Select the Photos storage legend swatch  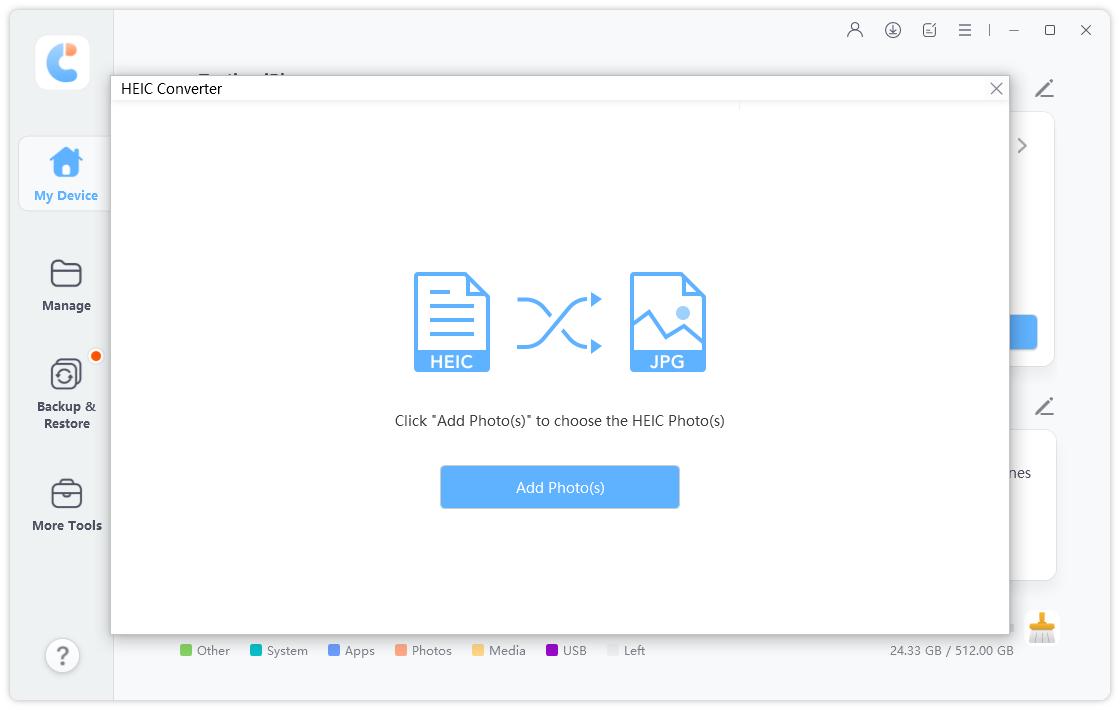tap(401, 650)
